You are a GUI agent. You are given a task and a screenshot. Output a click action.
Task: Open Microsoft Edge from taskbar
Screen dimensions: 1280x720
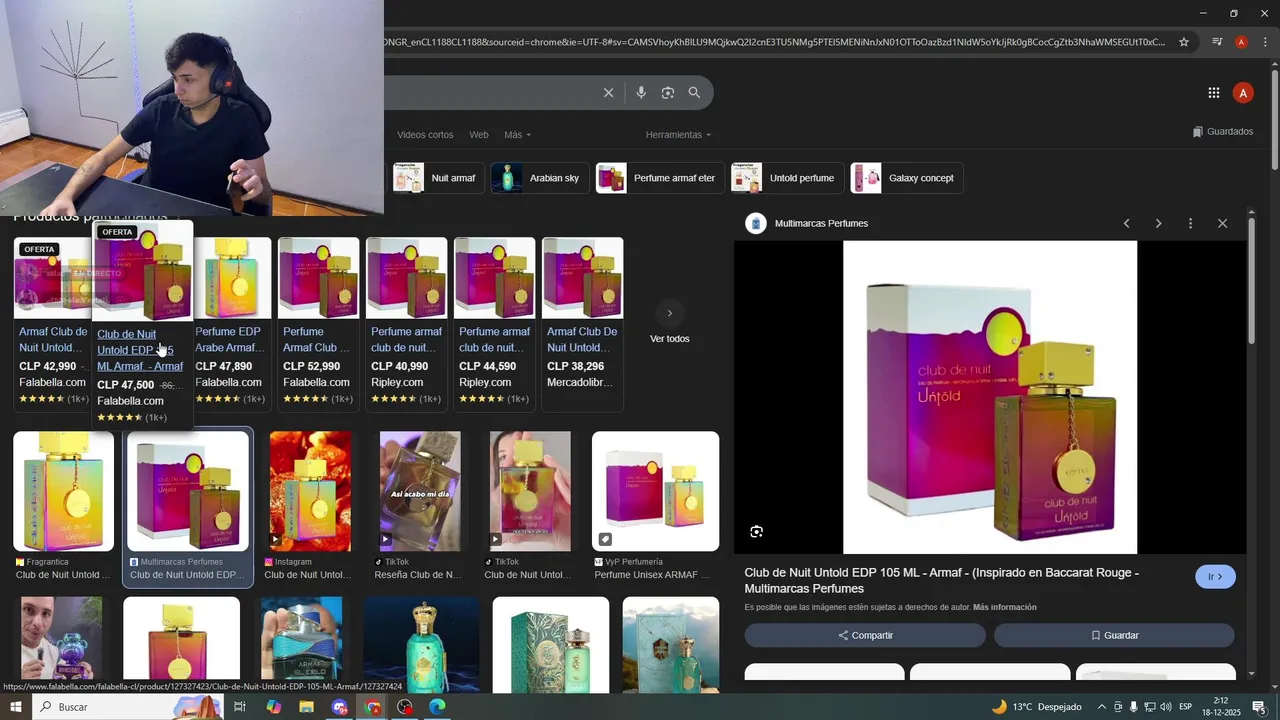tap(437, 707)
